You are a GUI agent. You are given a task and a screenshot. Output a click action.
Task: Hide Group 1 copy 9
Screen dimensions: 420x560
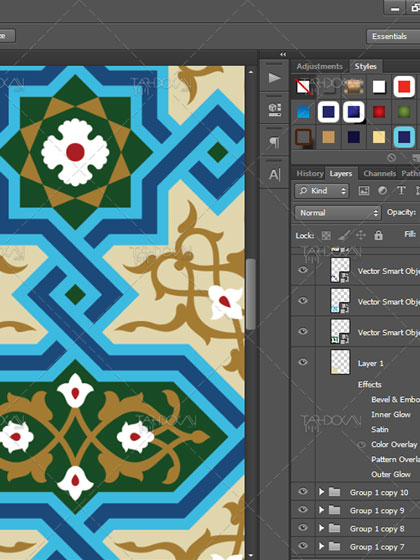point(303,510)
